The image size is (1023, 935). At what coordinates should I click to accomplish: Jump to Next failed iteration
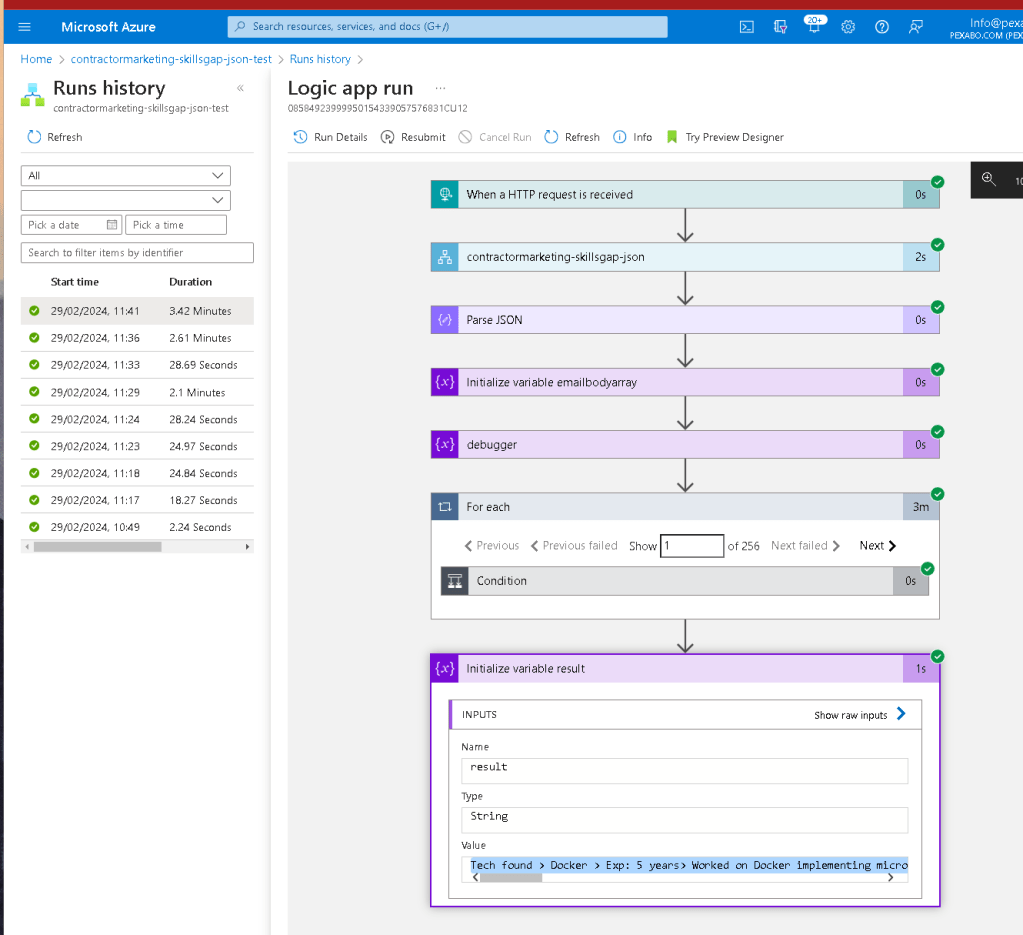(x=806, y=545)
